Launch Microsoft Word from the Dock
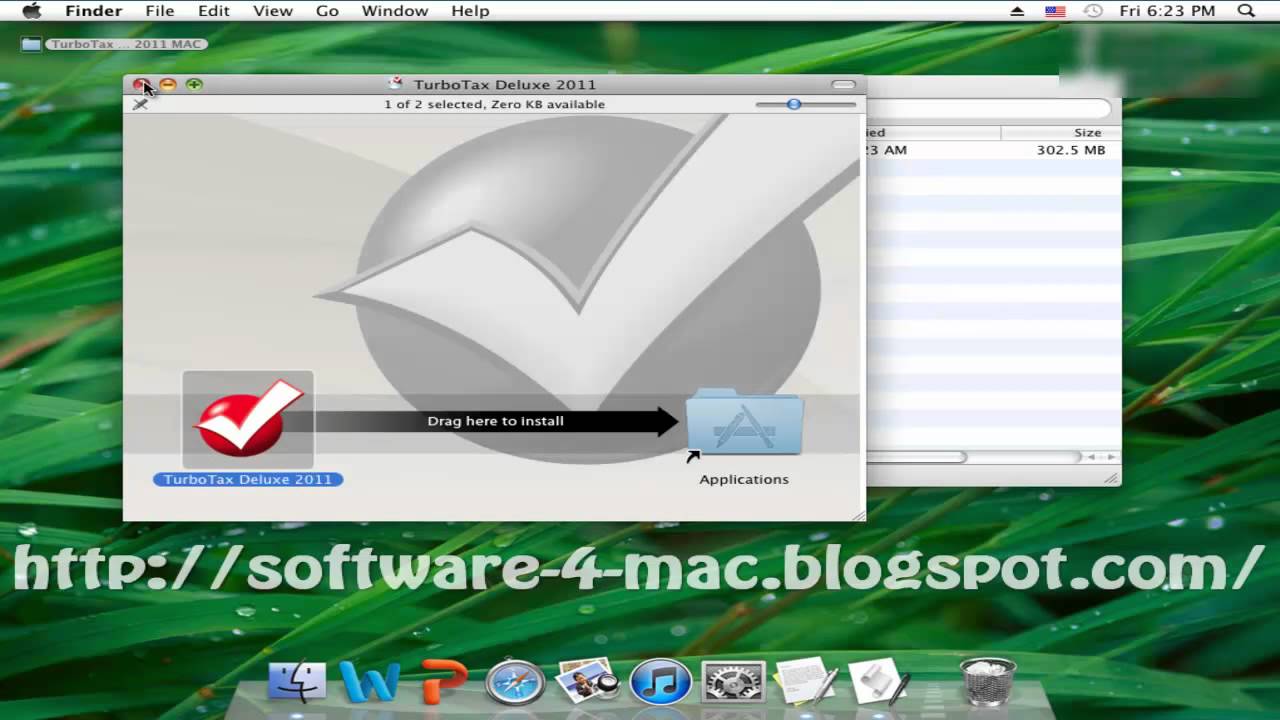The height and width of the screenshot is (720, 1280). (x=368, y=682)
